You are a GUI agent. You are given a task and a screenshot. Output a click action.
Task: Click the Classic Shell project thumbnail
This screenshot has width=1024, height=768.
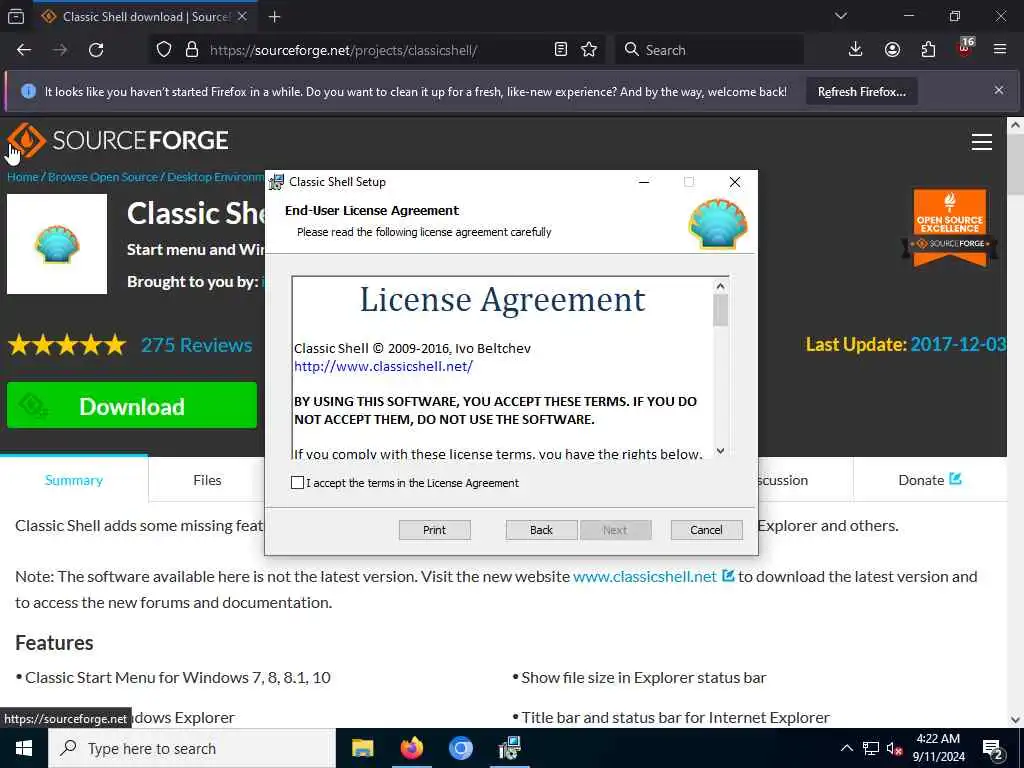[57, 244]
